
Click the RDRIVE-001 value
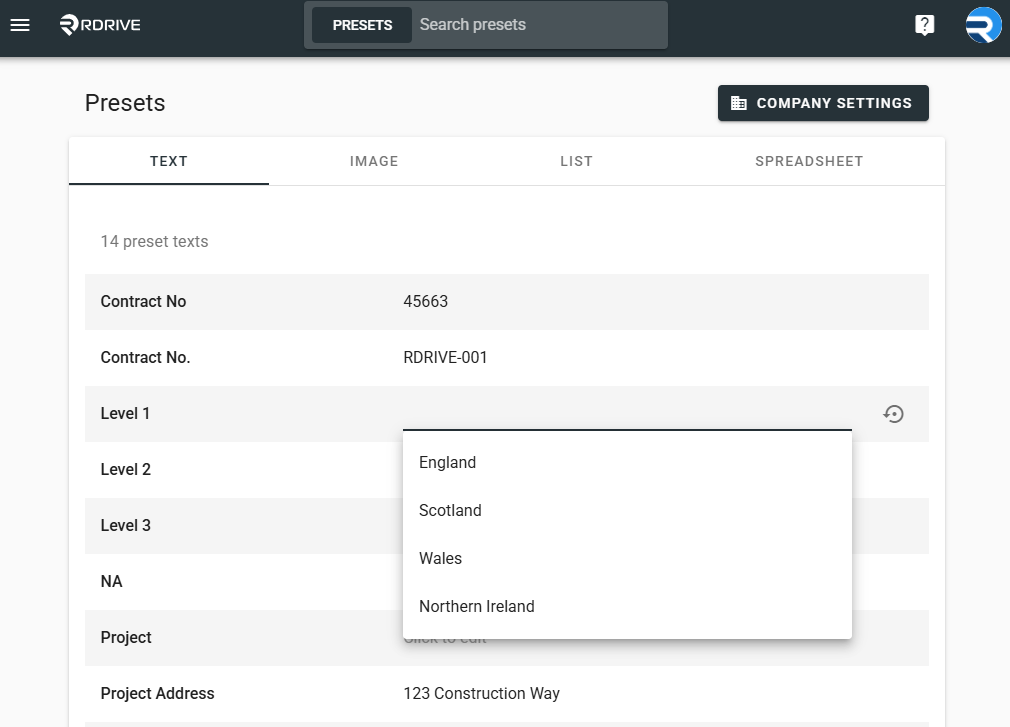coord(445,357)
